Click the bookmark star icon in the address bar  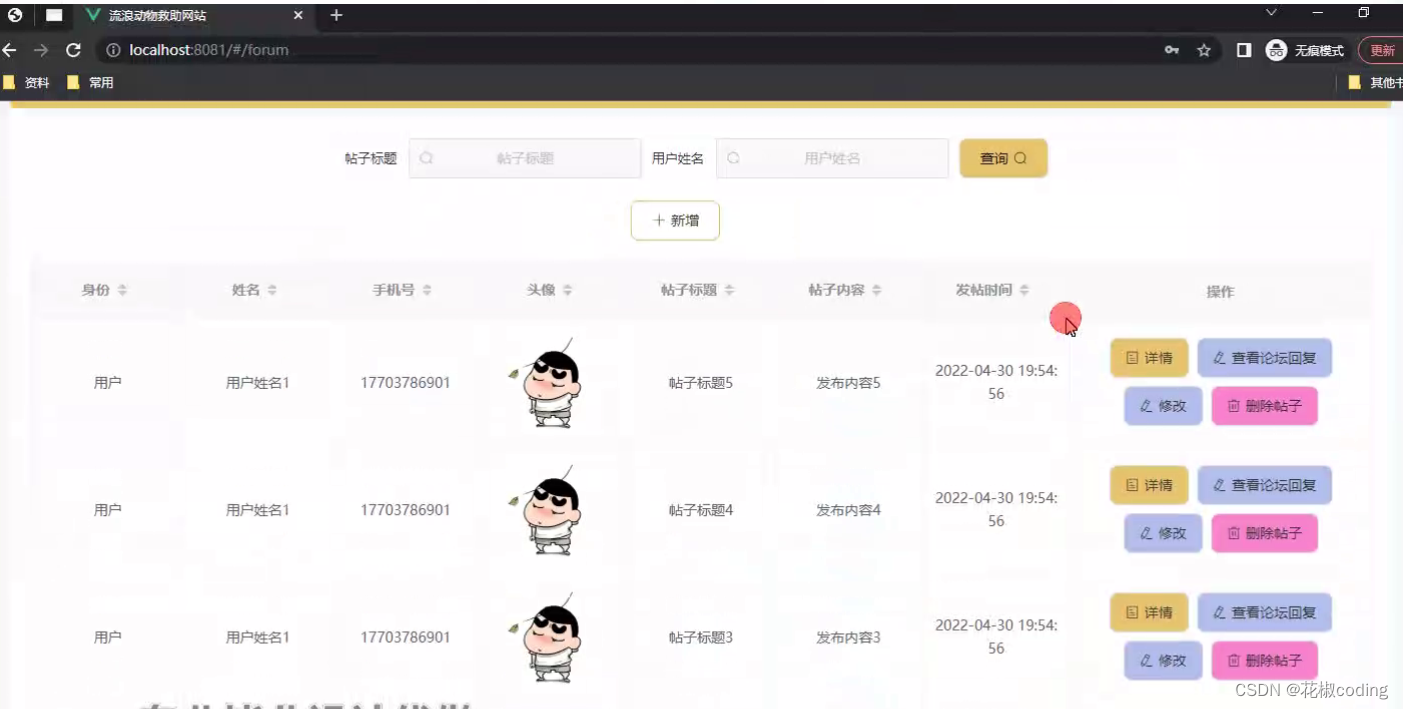point(1204,49)
